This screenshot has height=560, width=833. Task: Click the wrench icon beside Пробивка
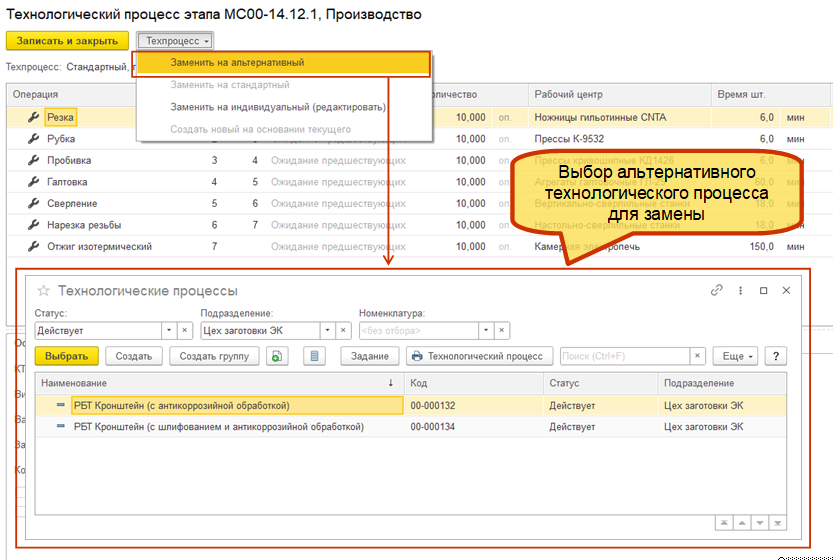coord(33,160)
